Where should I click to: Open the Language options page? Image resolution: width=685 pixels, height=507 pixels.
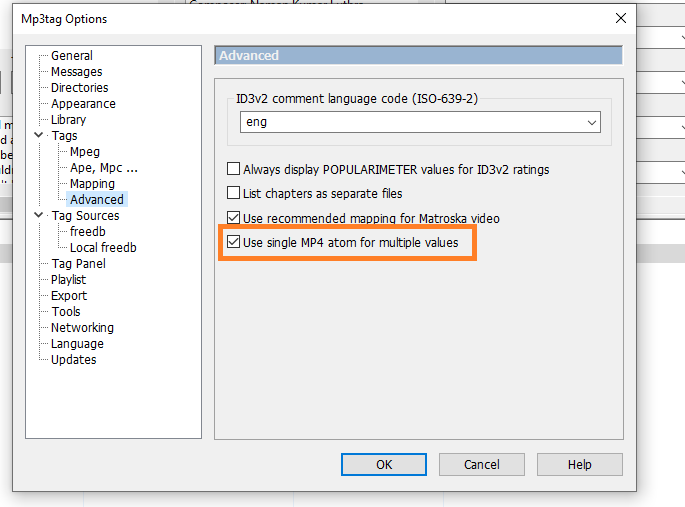[77, 344]
